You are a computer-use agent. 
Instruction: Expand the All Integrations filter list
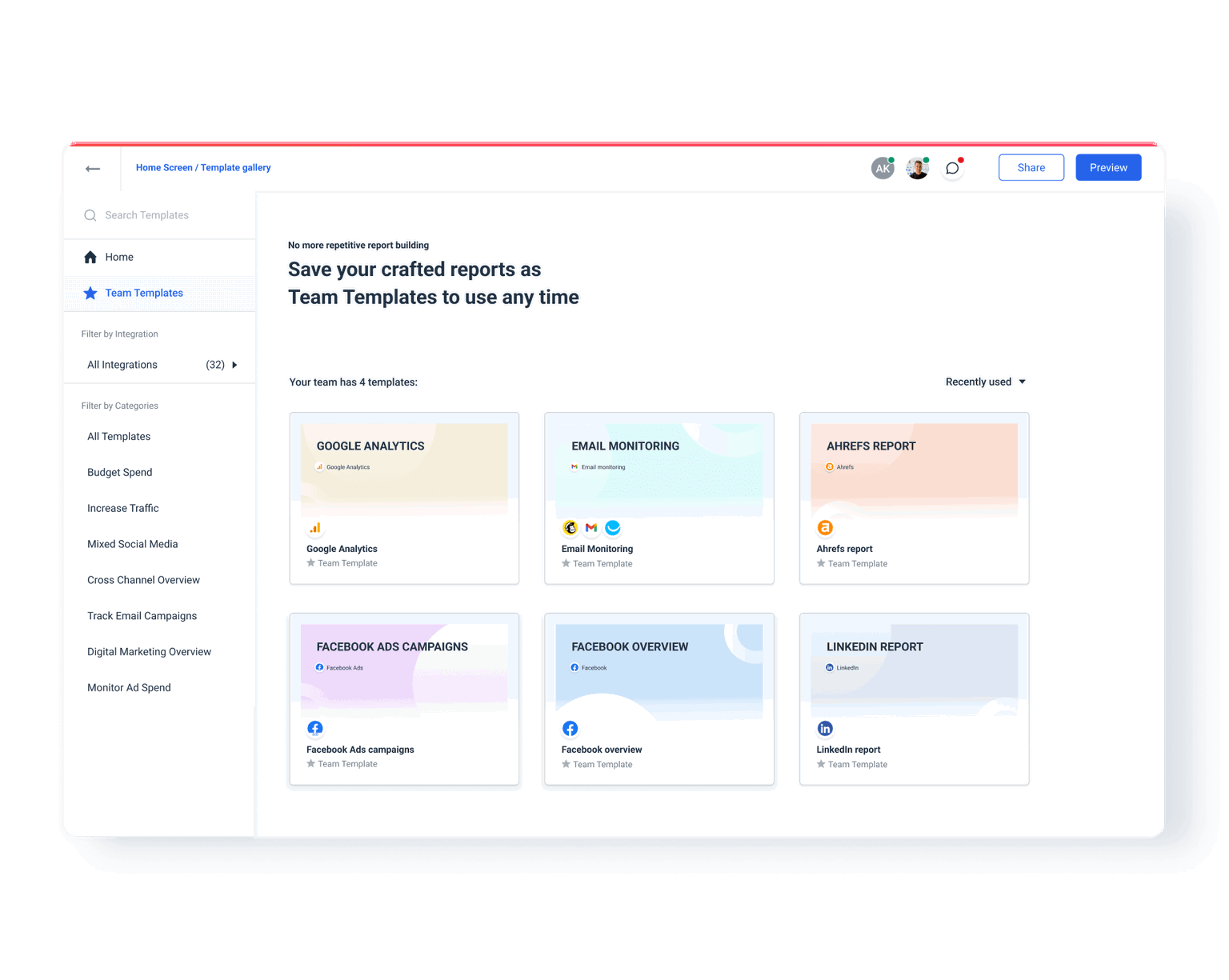[x=234, y=365]
